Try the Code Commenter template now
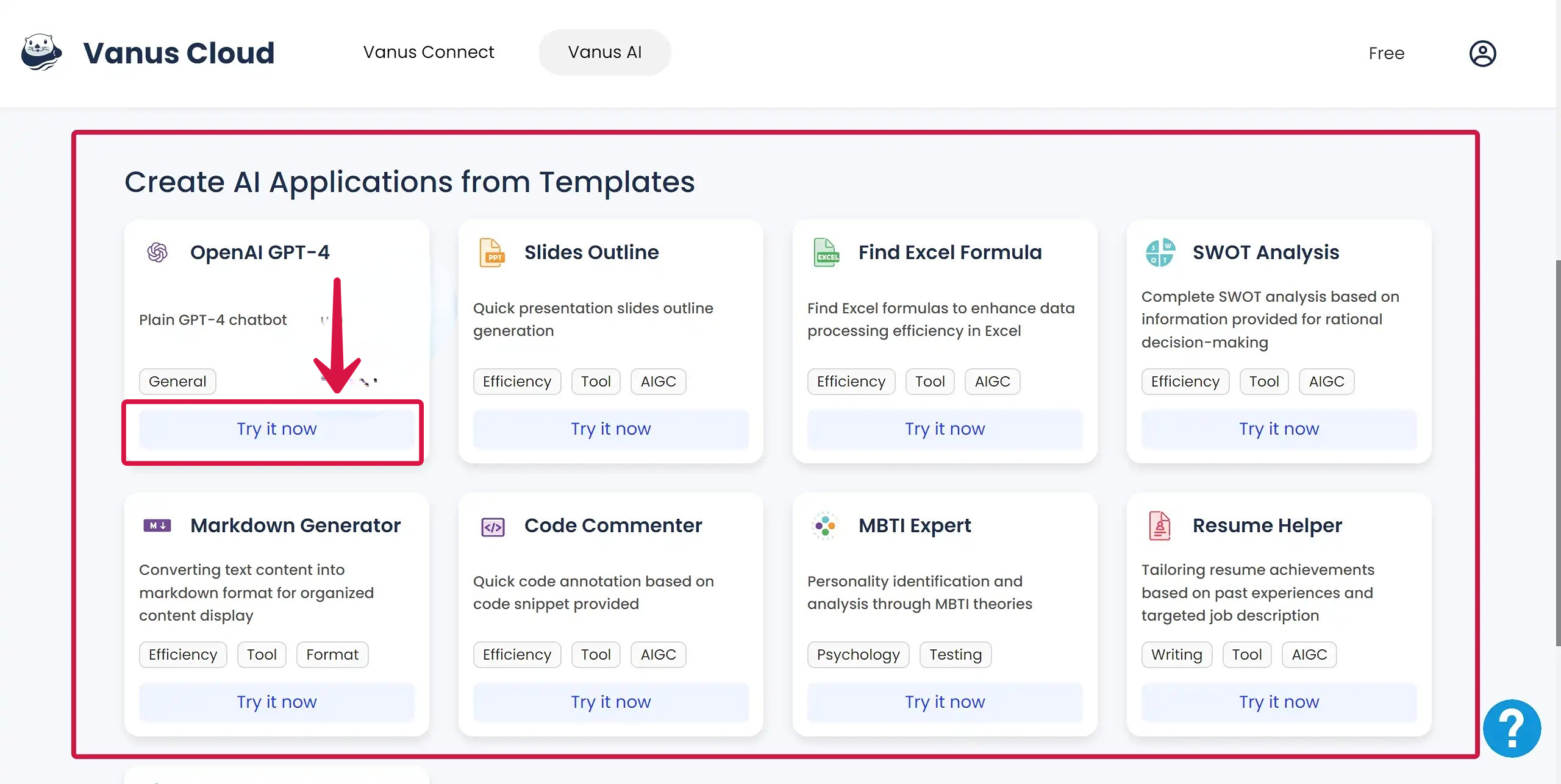 click(x=611, y=702)
